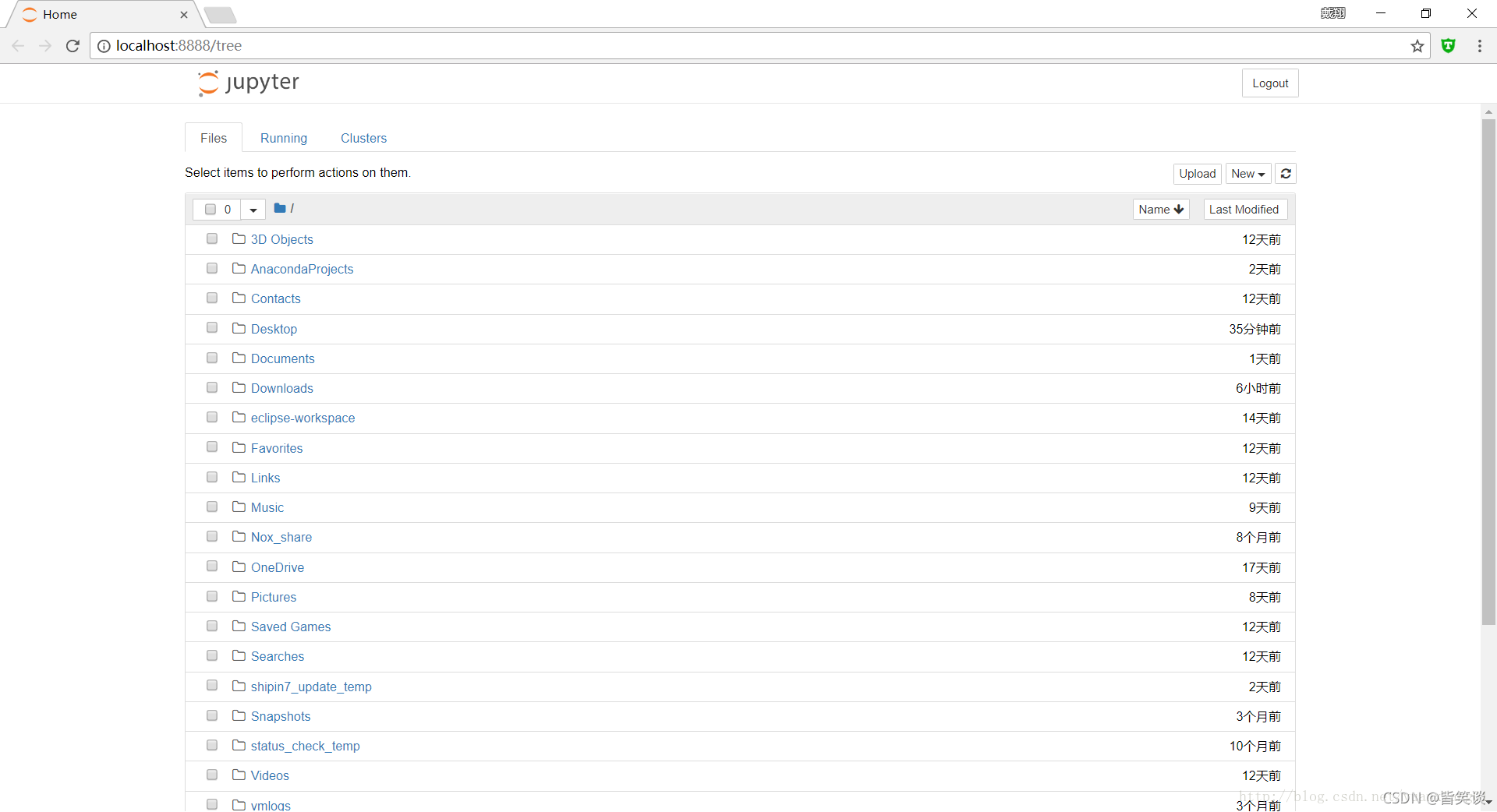Bookmark this page with the star icon

point(1417,46)
